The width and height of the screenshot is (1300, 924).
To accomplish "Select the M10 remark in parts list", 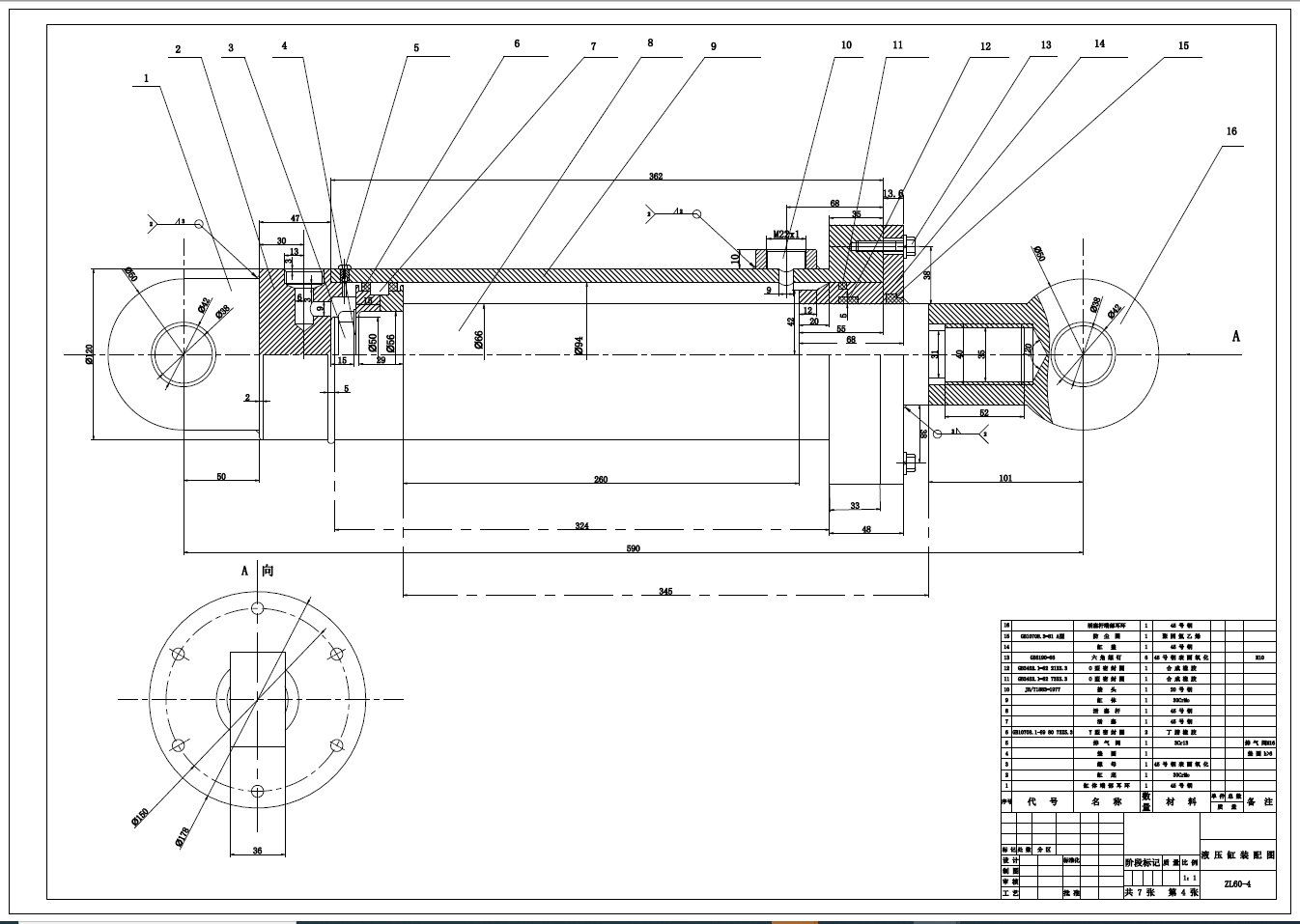I will click(x=1259, y=658).
